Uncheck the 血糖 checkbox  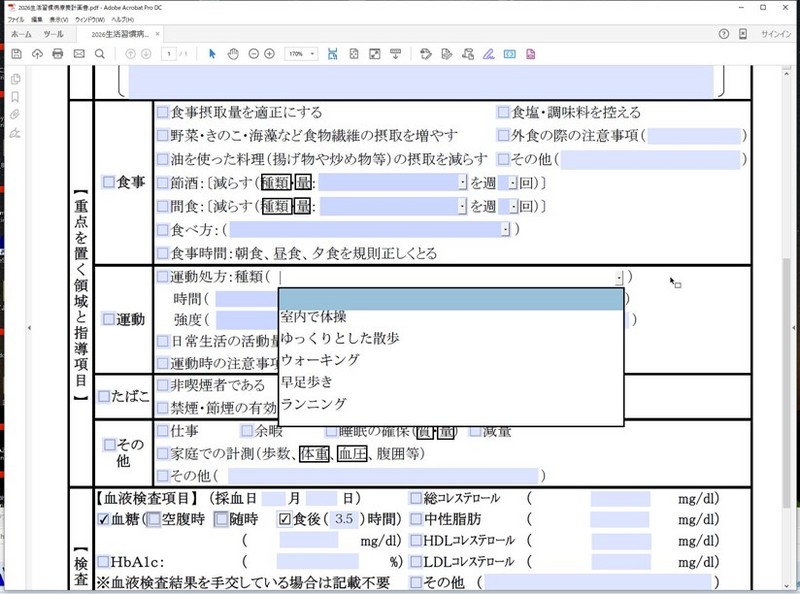[x=104, y=519]
